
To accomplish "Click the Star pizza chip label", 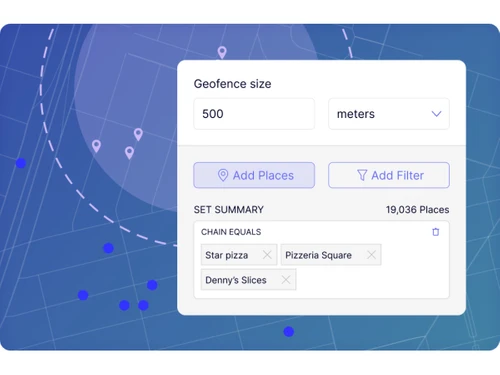I will click(x=227, y=255).
